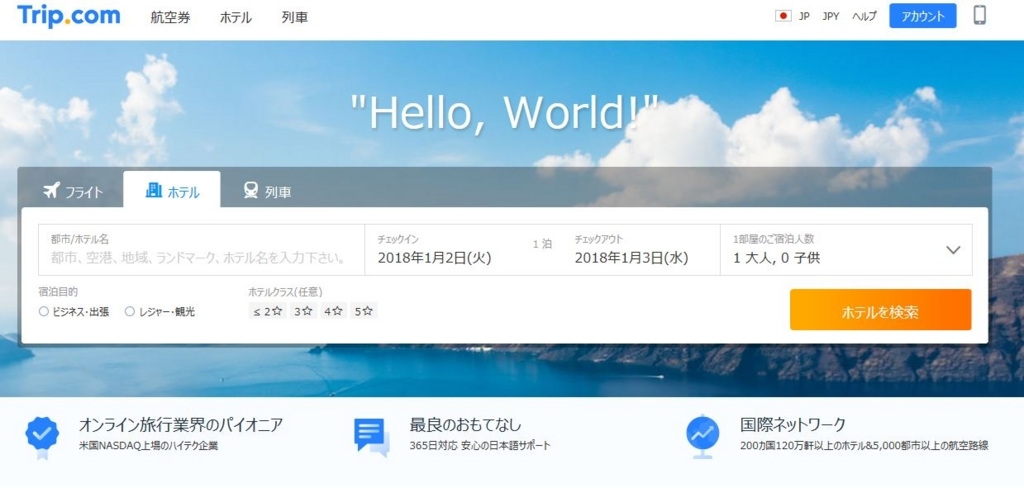Switch to the 列車 search tab
The height and width of the screenshot is (488, 1024).
[268, 191]
